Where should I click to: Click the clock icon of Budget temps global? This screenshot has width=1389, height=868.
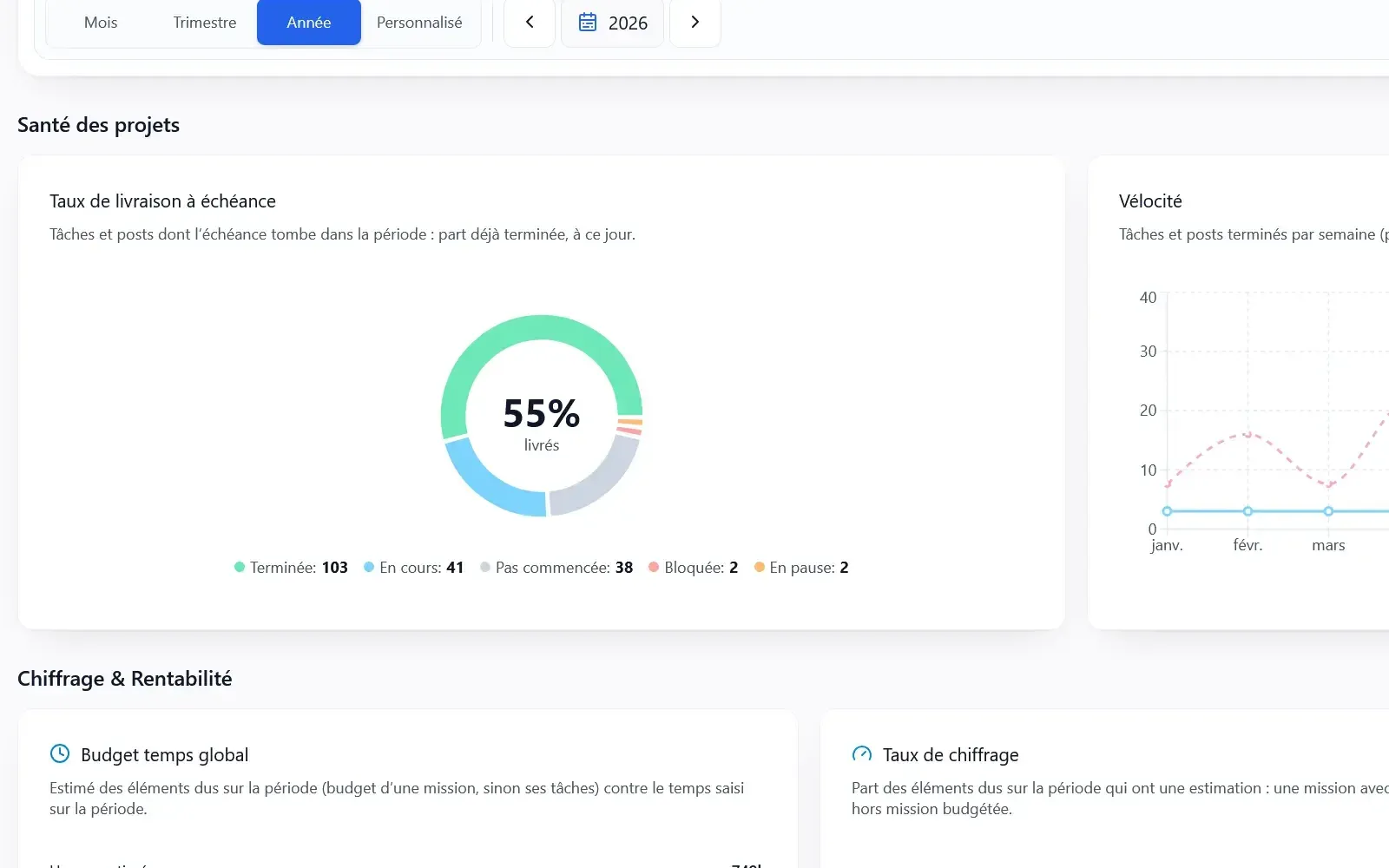60,753
